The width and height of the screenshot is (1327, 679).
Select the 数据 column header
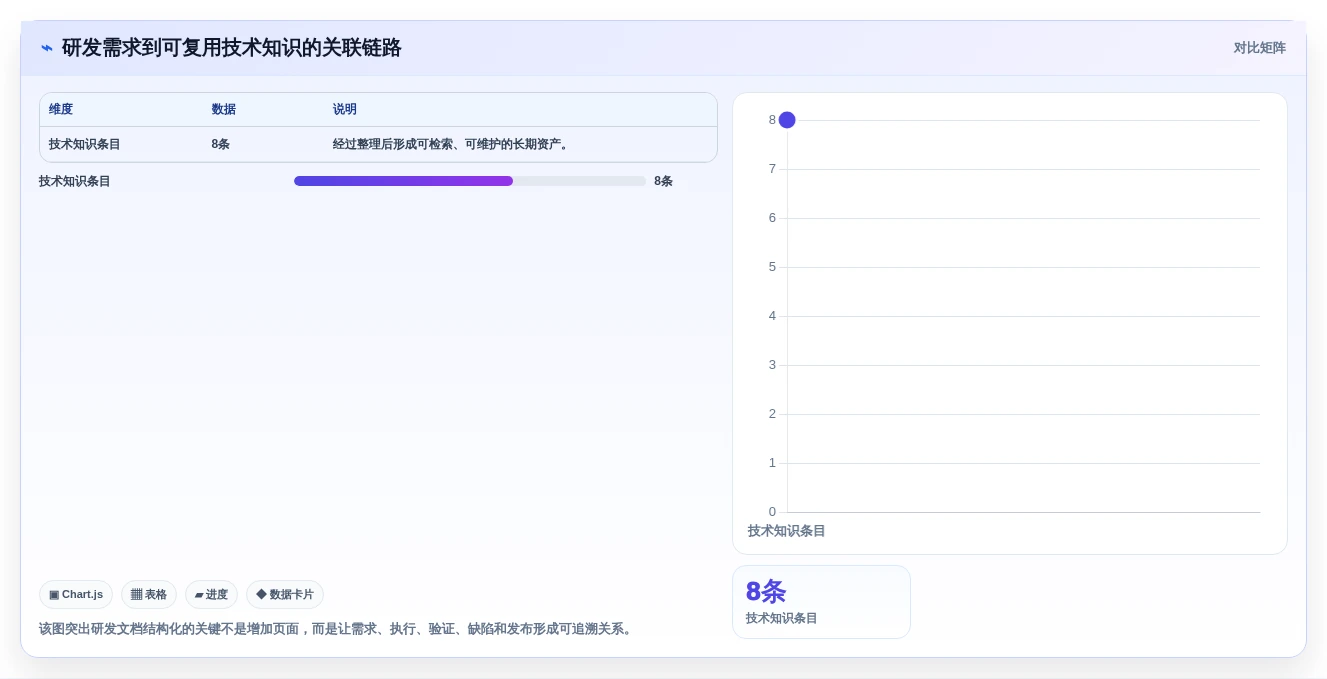pos(223,109)
